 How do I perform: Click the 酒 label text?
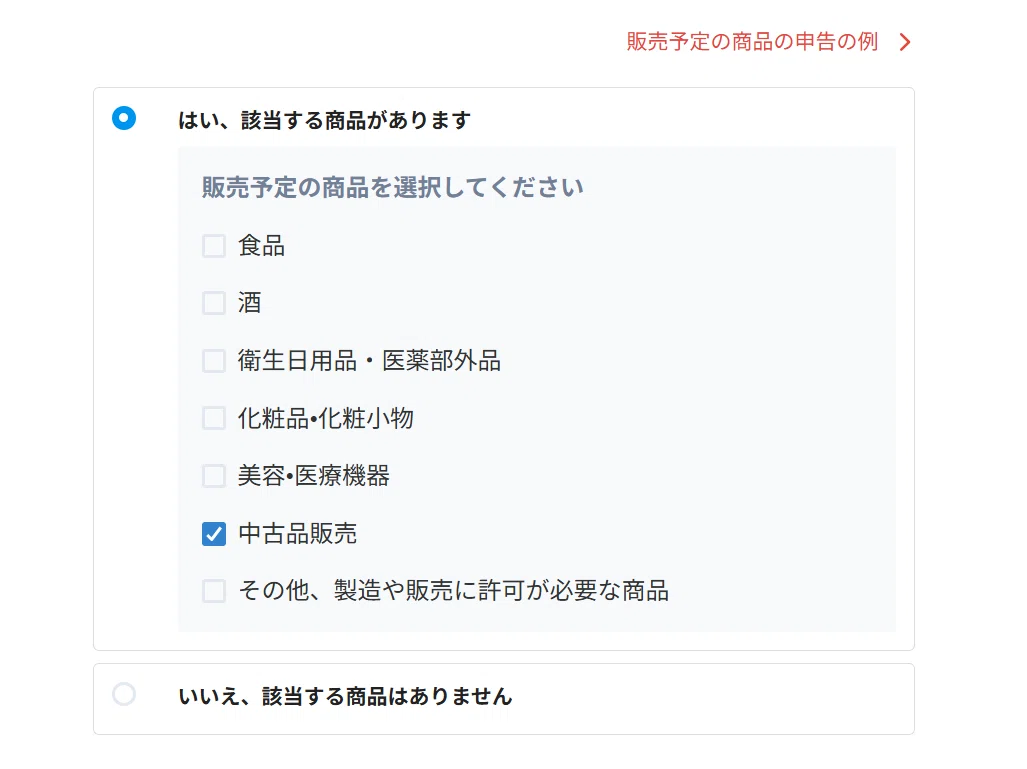click(x=250, y=303)
